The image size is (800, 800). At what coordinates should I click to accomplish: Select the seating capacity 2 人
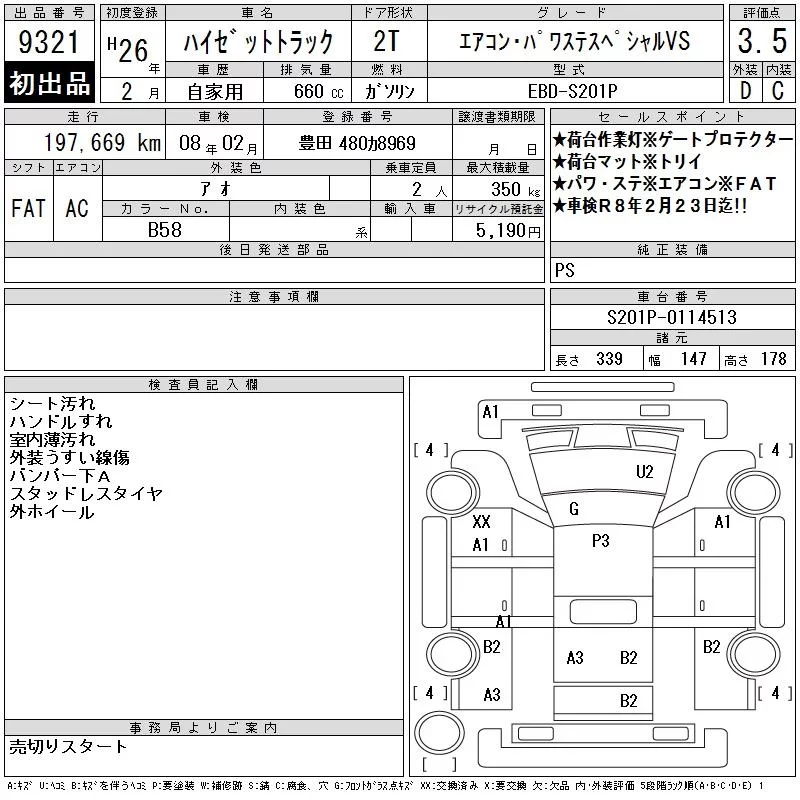[x=429, y=190]
